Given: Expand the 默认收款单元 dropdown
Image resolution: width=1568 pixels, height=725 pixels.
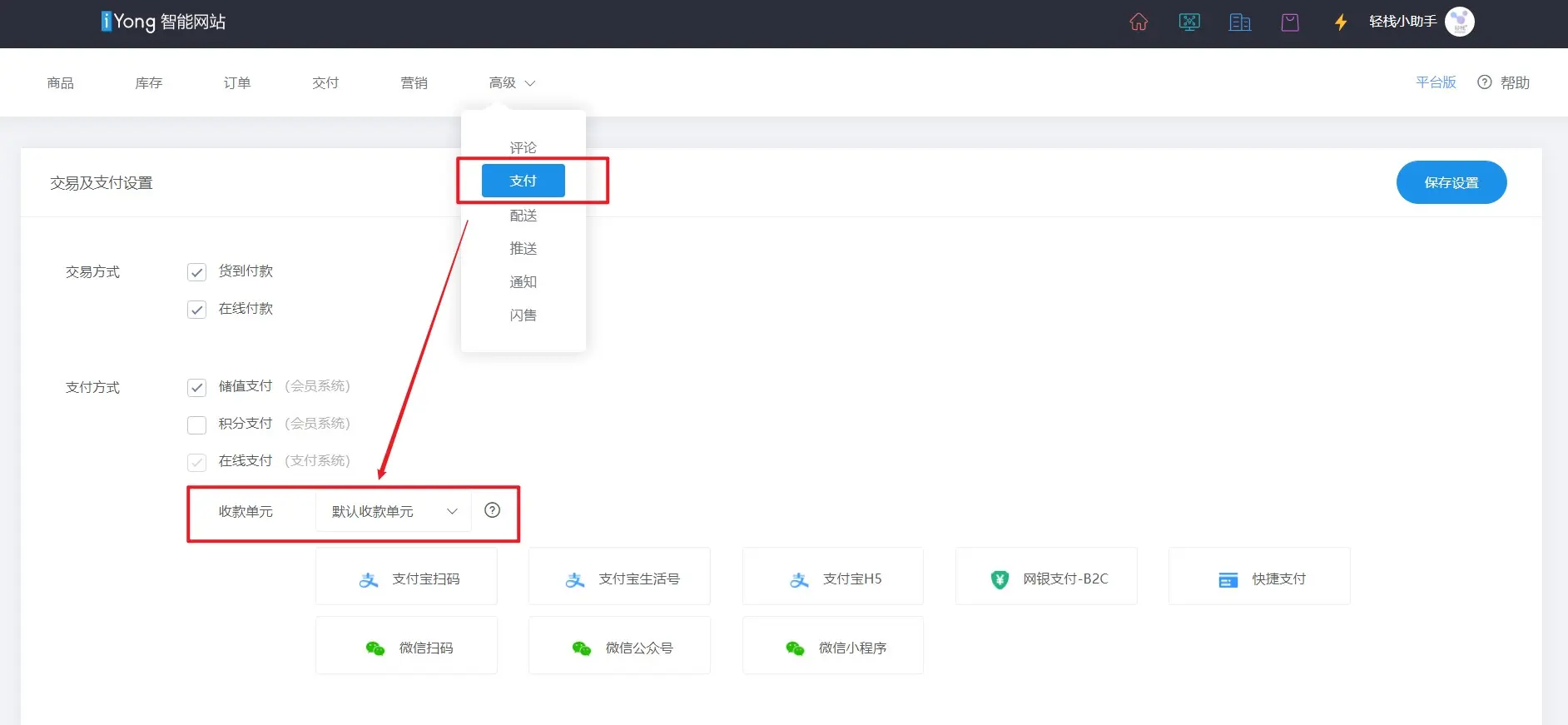Looking at the screenshot, I should [394, 511].
